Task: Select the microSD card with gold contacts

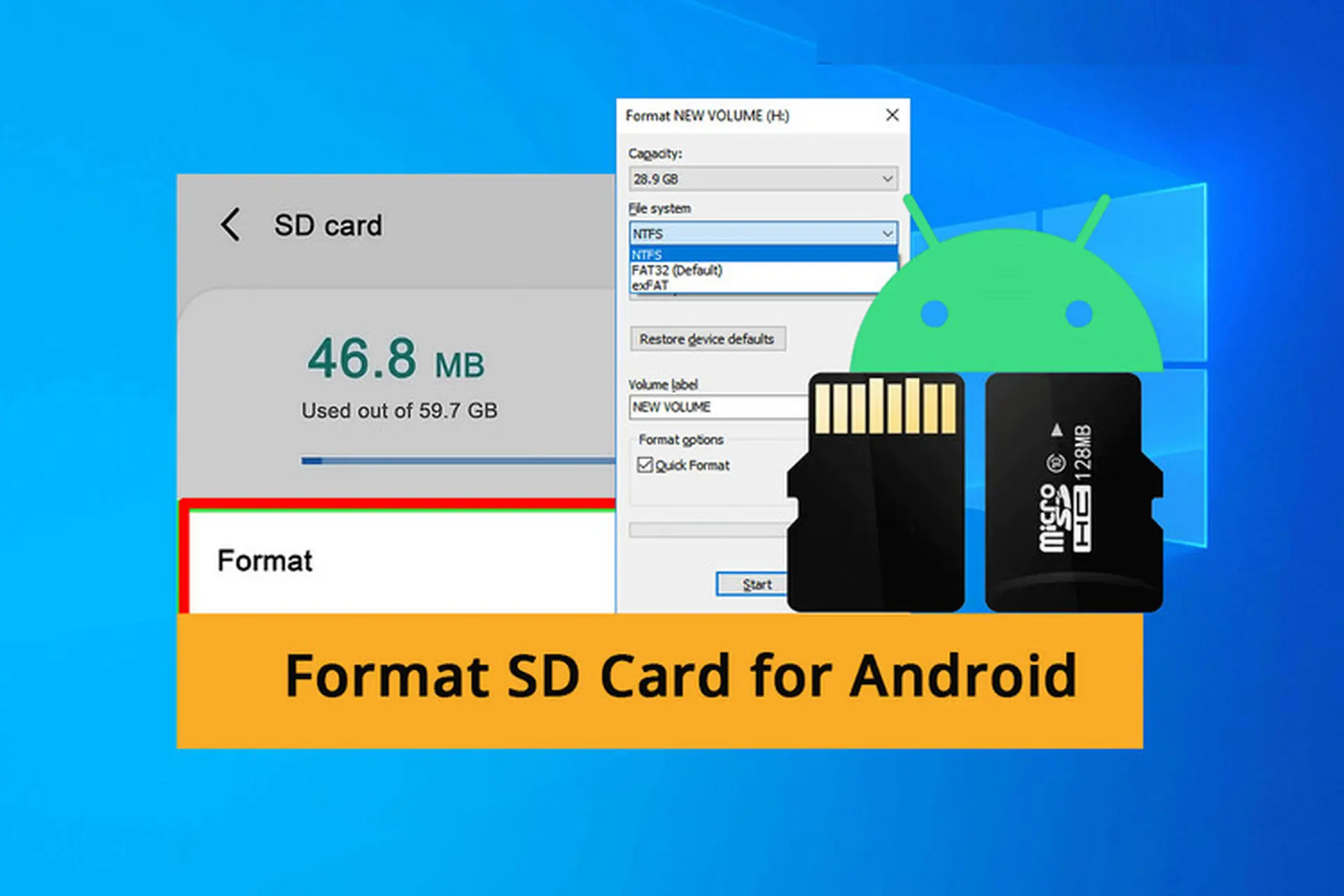Action: tap(876, 492)
